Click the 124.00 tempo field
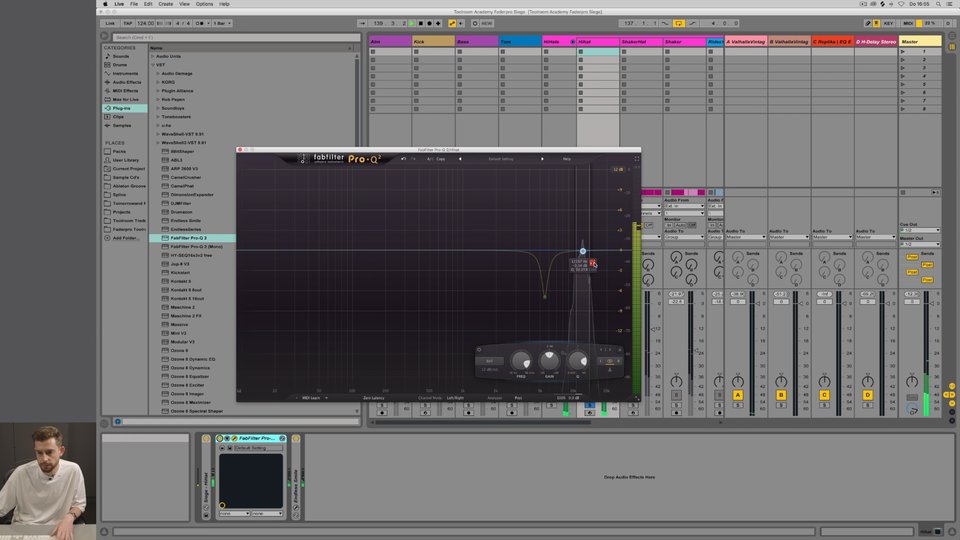This screenshot has width=960, height=540. point(145,23)
